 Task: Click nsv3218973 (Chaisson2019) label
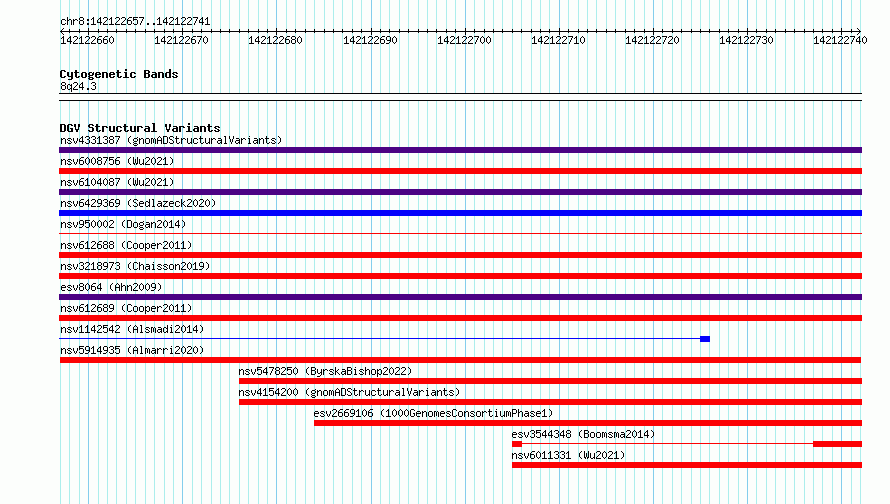[x=135, y=266]
